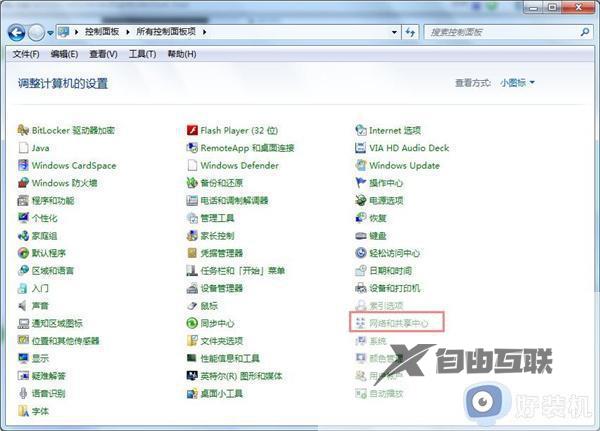600x431 pixels.
Task: Open the 桌面小工具 link
Action: click(222, 393)
